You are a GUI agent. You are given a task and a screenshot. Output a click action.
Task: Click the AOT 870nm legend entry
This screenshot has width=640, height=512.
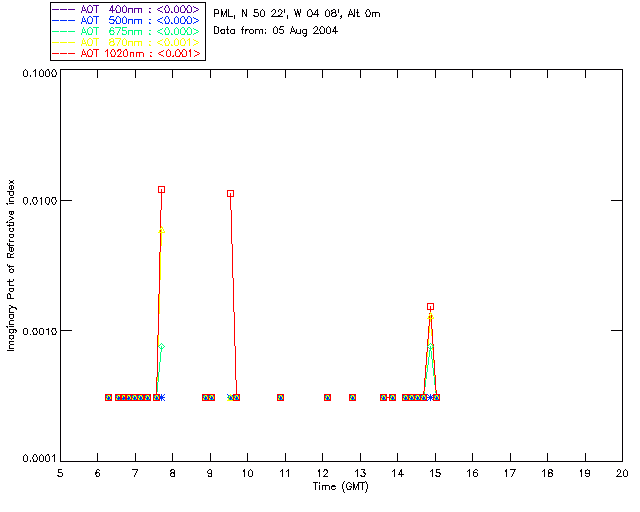(127, 42)
